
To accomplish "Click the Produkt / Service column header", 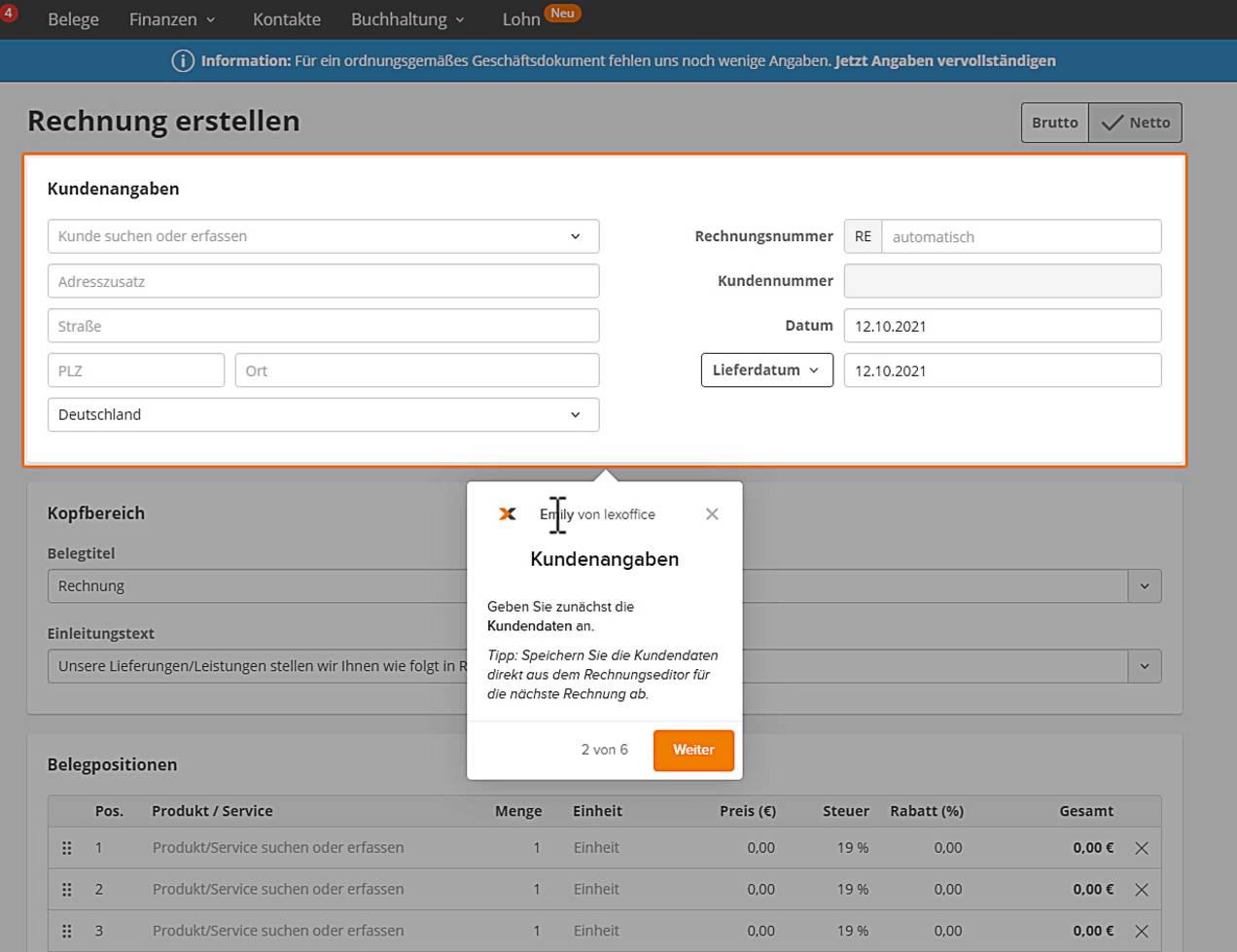I will tap(212, 811).
